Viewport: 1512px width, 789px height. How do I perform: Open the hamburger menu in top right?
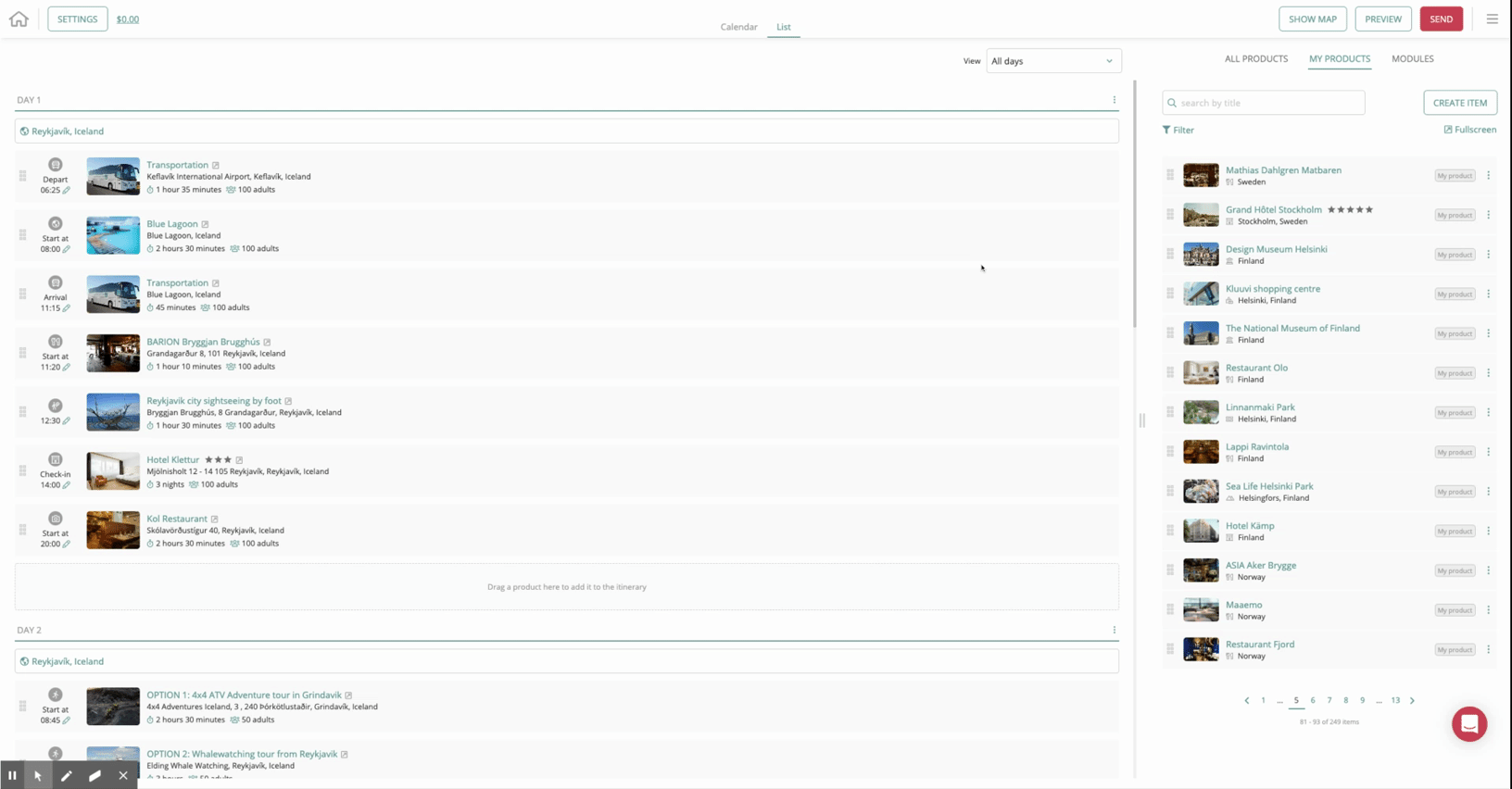click(x=1492, y=19)
